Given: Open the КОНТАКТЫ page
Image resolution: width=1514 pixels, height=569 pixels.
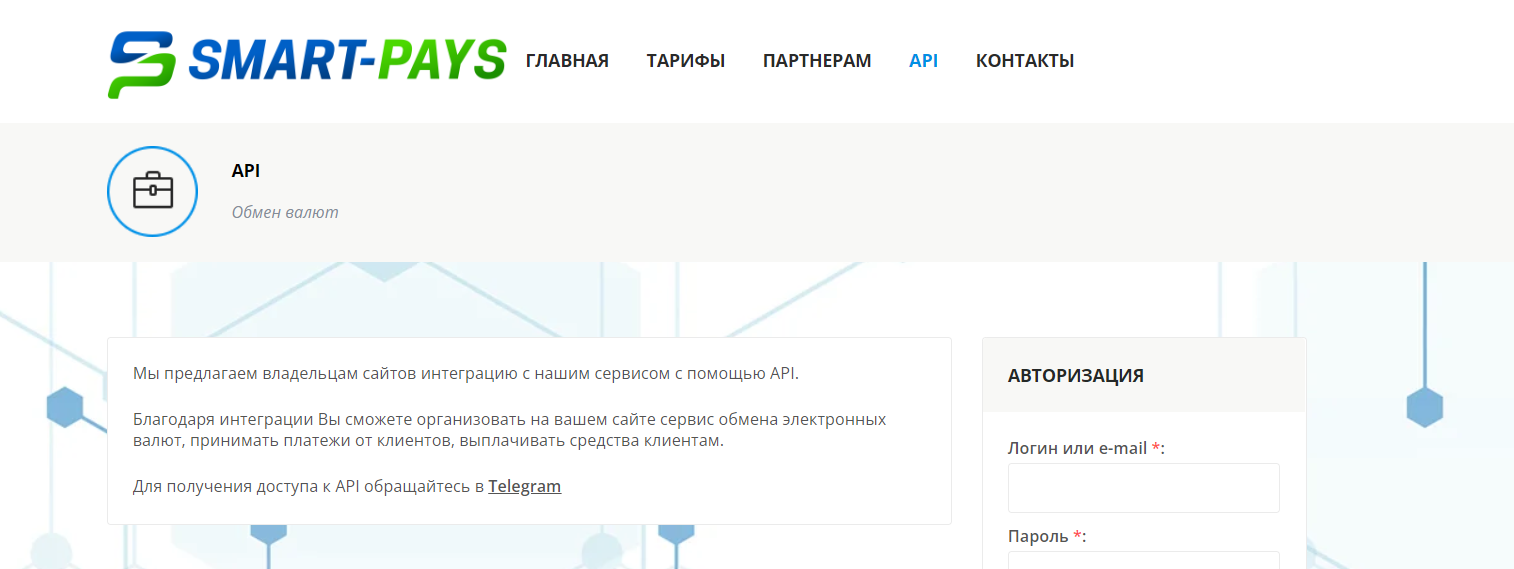Looking at the screenshot, I should pos(1025,61).
